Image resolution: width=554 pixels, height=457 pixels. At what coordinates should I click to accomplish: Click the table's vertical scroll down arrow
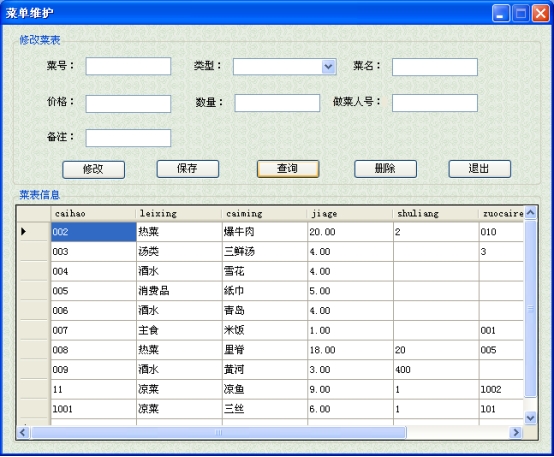point(530,418)
